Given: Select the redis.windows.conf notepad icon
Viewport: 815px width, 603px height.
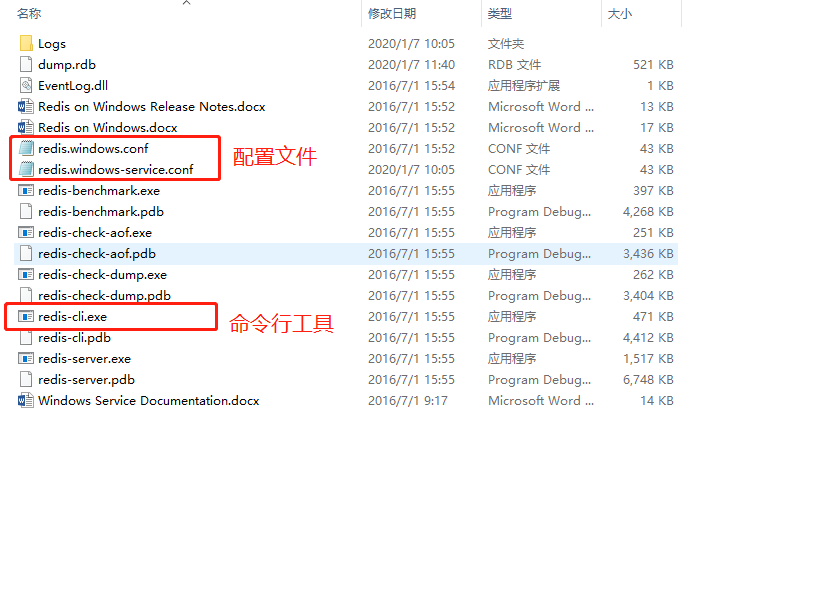Looking at the screenshot, I should pos(26,149).
